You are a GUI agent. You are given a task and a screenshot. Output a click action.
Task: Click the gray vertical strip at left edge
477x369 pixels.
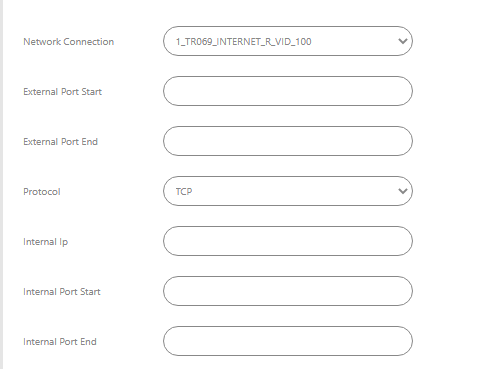(x=1, y=184)
